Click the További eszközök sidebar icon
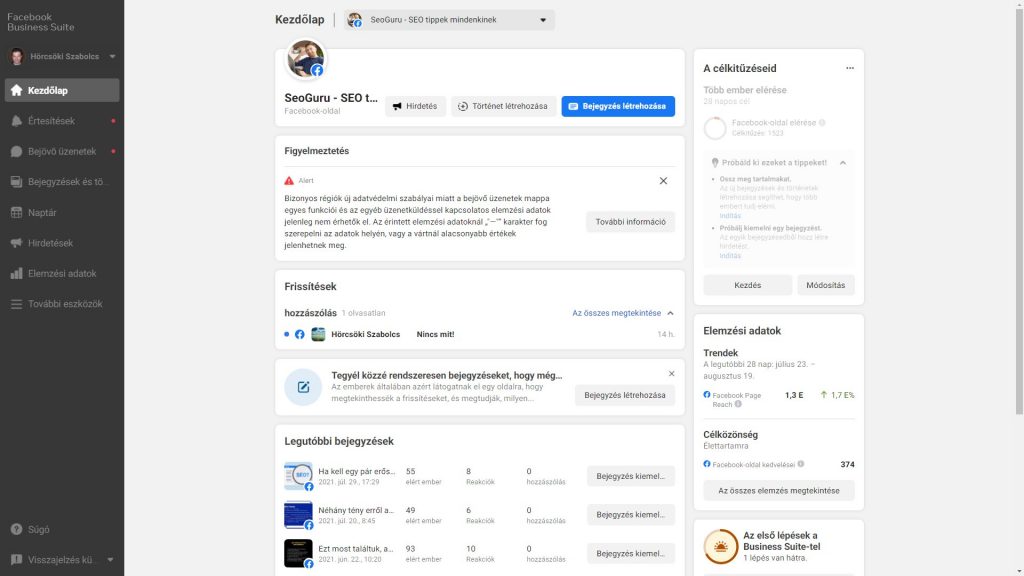 pyautogui.click(x=14, y=300)
